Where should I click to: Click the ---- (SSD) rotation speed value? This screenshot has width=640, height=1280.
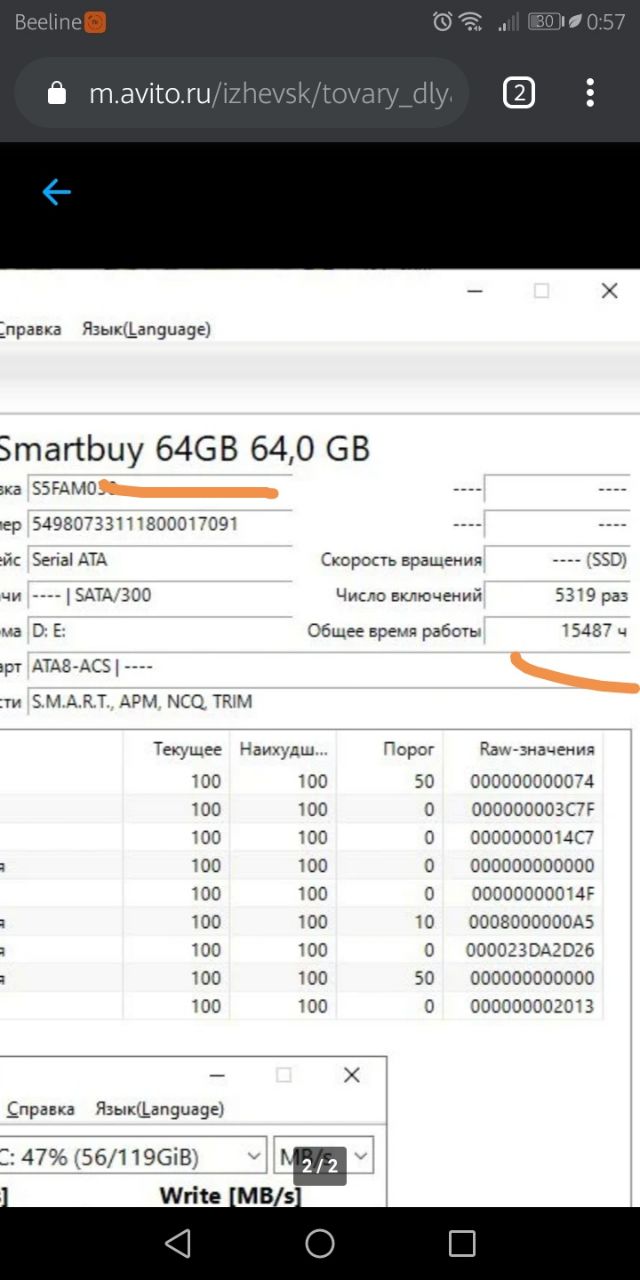click(x=557, y=560)
